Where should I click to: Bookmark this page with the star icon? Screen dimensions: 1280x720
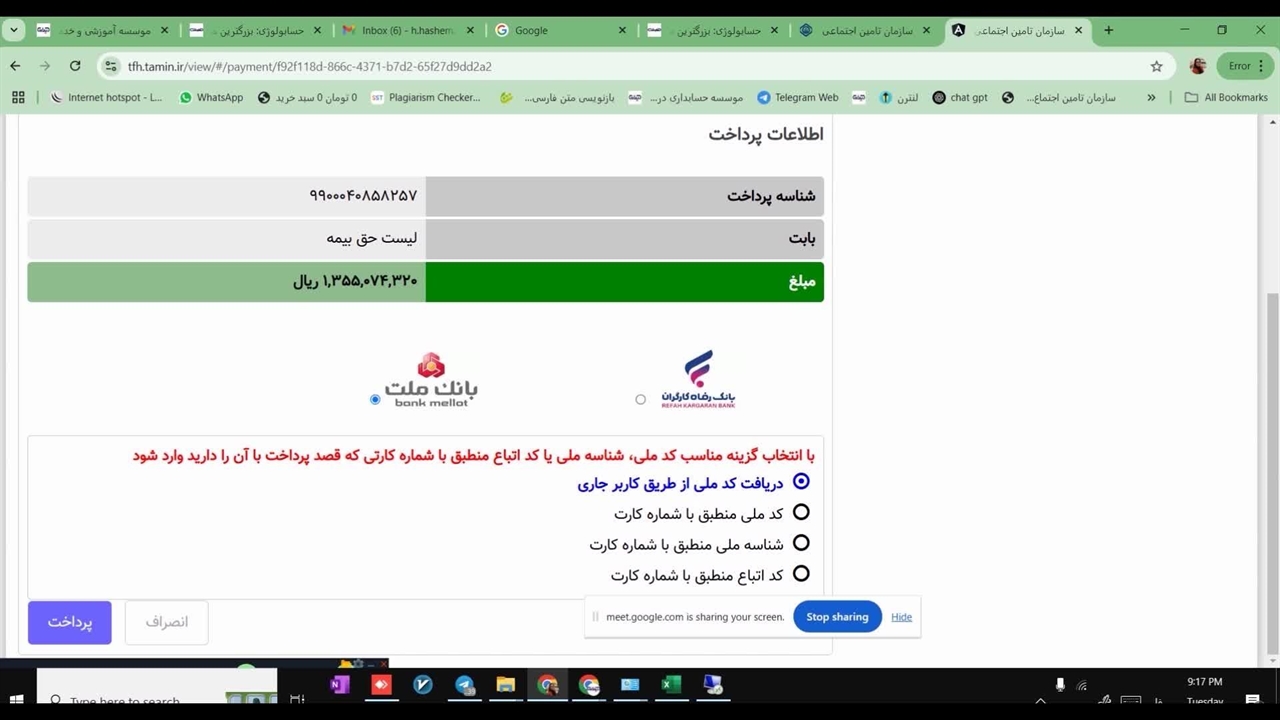pyautogui.click(x=1156, y=66)
